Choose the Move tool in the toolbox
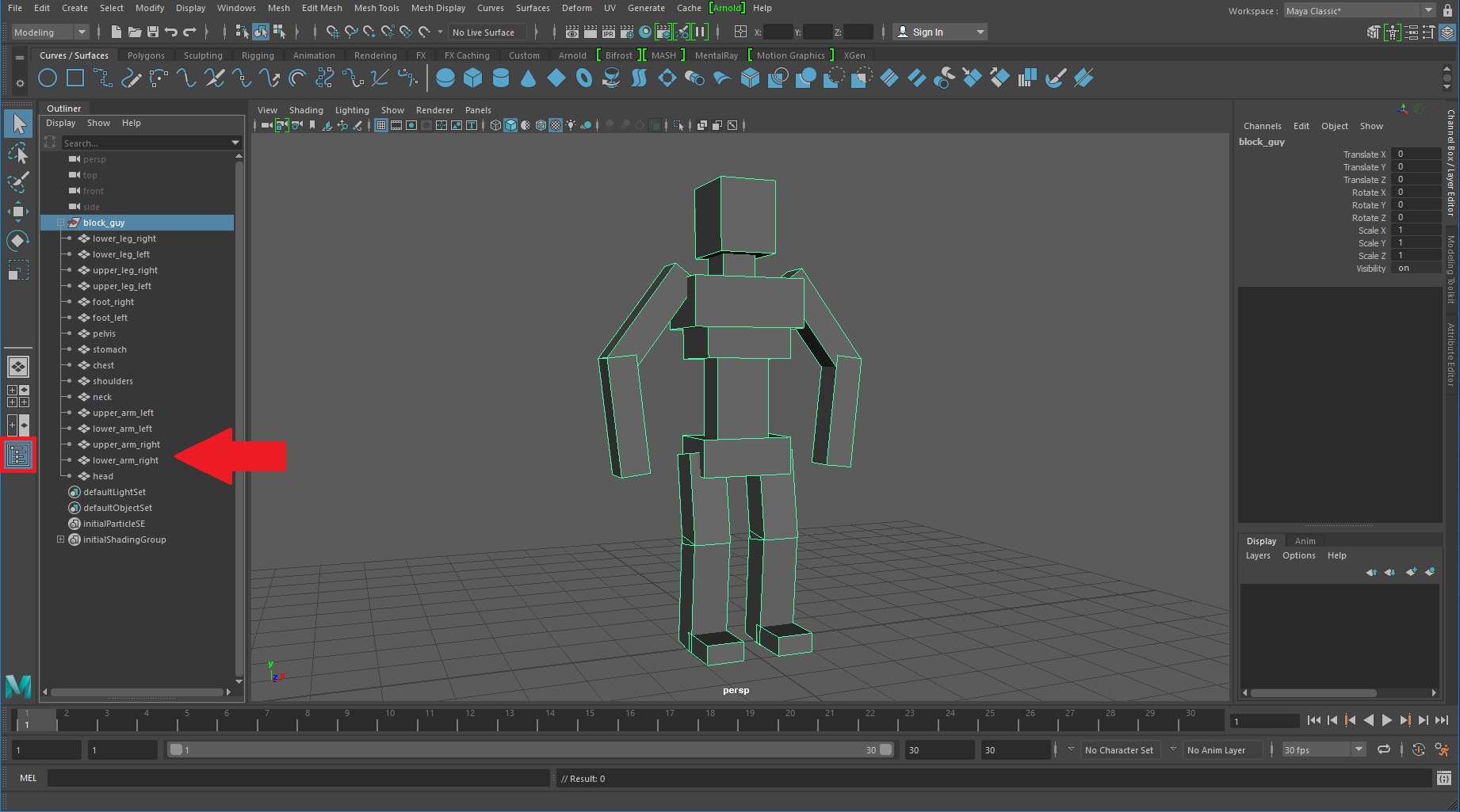 tap(18, 212)
